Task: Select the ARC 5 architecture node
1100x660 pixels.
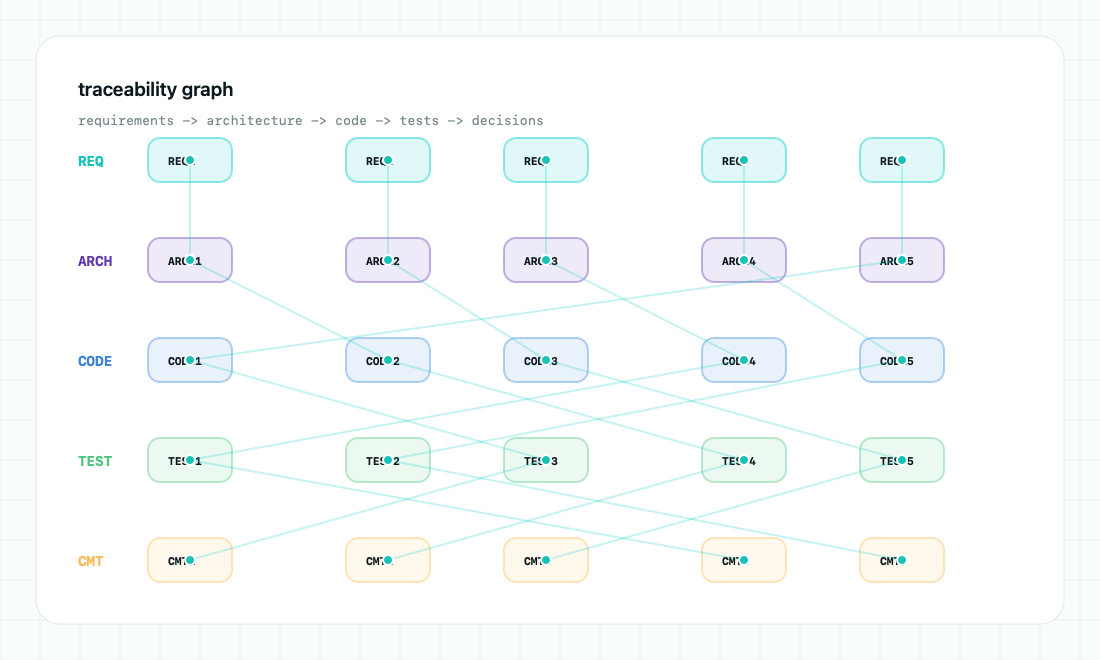Action: (x=901, y=260)
